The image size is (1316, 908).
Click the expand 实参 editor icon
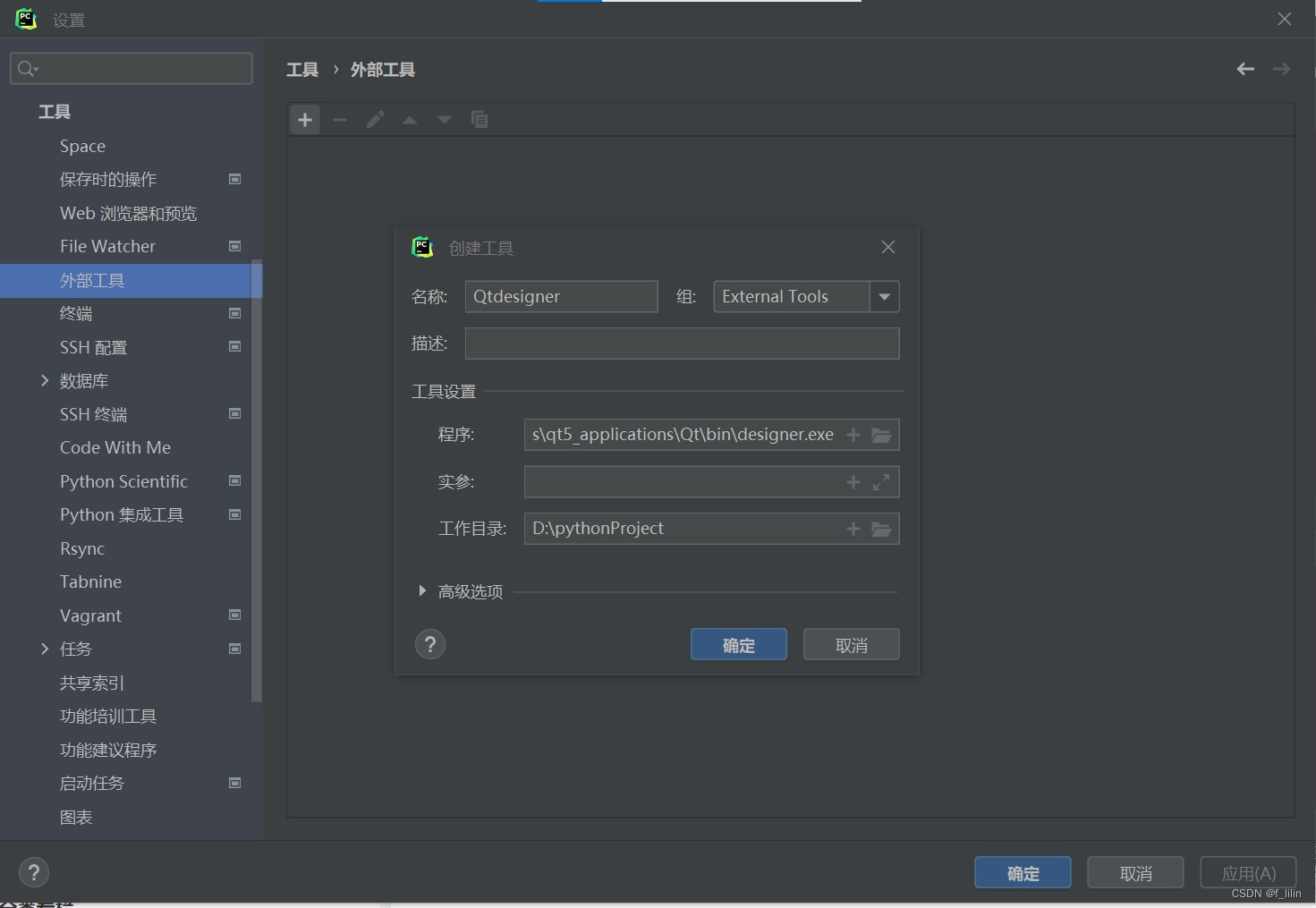click(x=881, y=481)
